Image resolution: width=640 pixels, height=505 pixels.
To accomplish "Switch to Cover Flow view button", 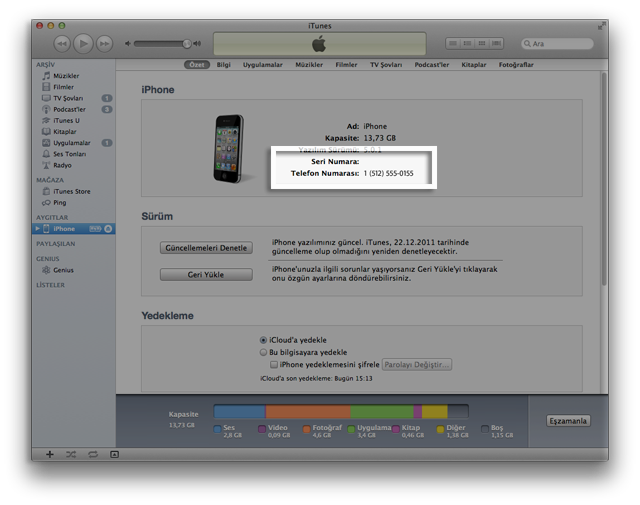I will pyautogui.click(x=496, y=43).
